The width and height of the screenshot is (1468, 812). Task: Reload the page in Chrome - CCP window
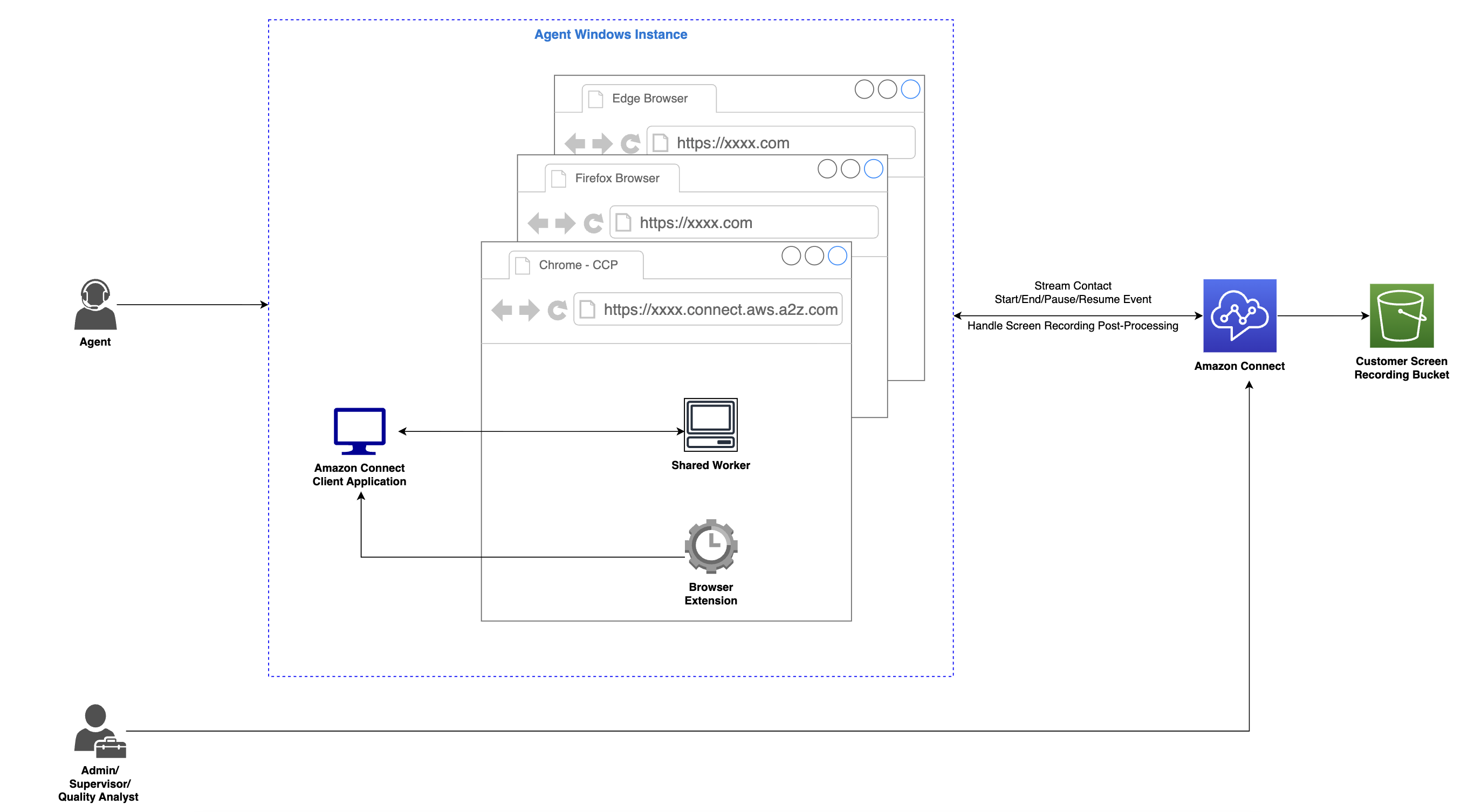pyautogui.click(x=557, y=310)
